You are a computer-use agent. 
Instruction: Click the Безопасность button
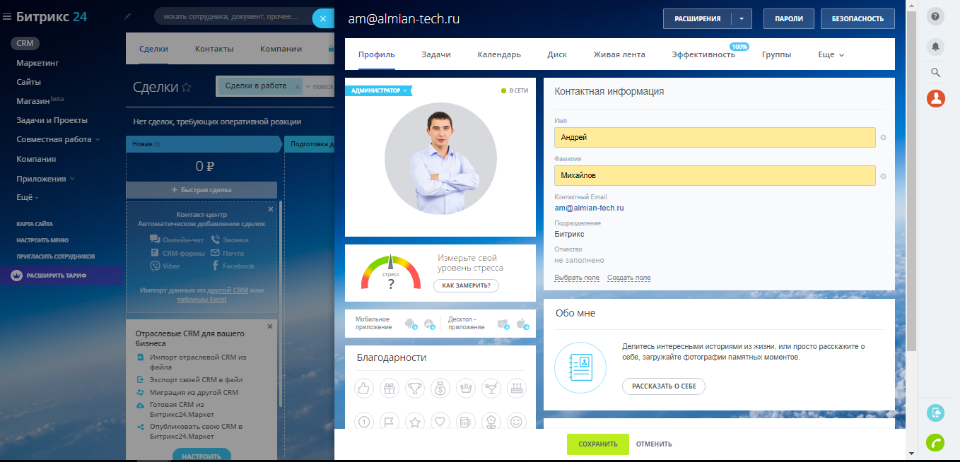[858, 18]
